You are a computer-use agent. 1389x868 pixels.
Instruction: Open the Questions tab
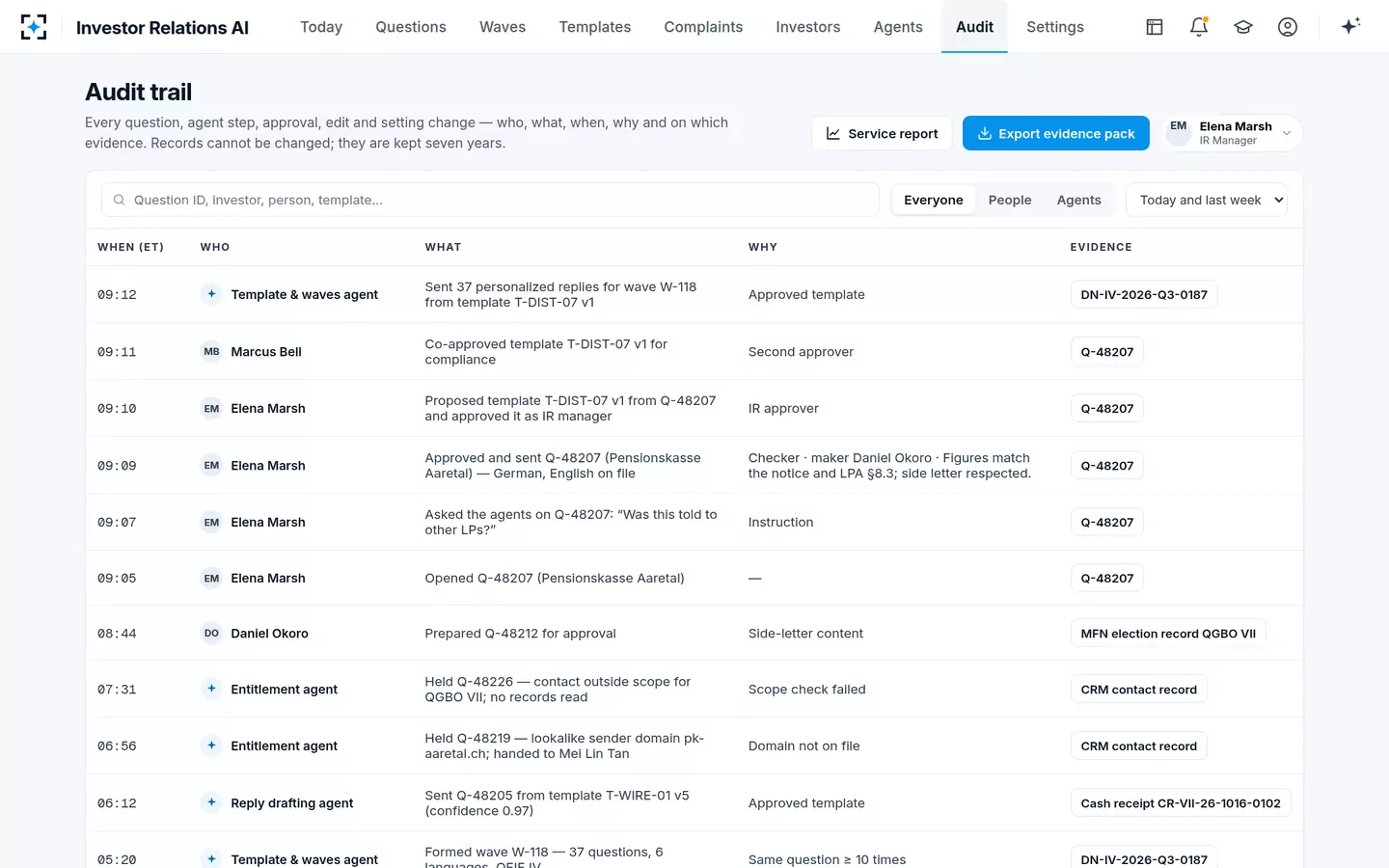point(411,27)
